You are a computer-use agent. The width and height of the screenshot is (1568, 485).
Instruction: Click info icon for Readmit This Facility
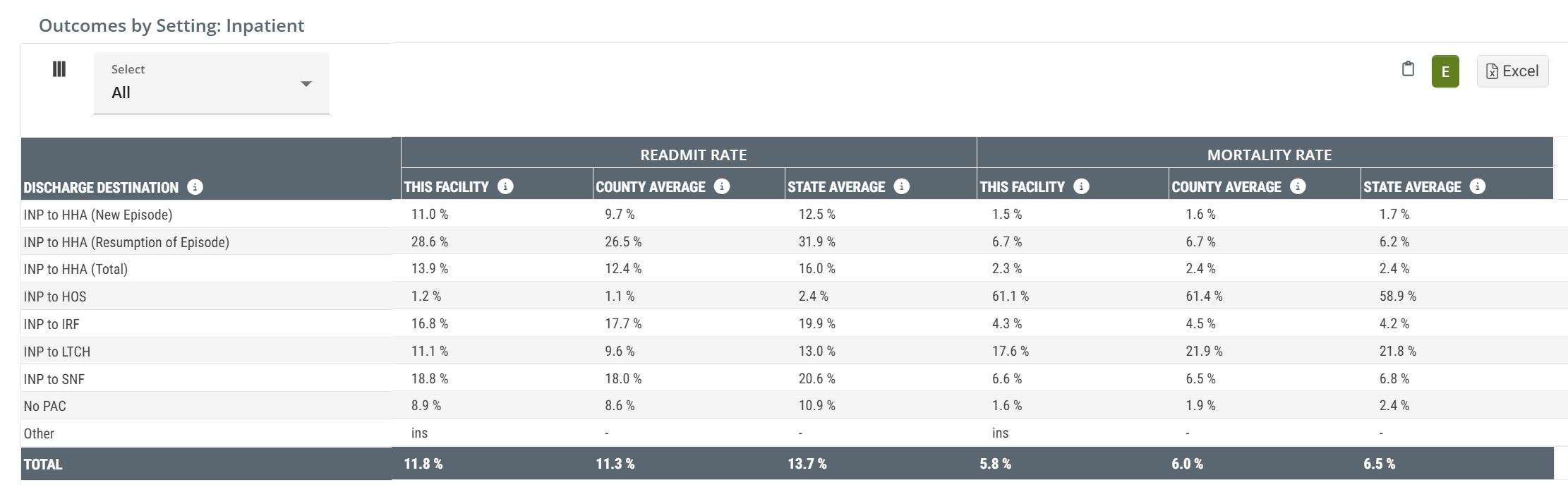click(x=505, y=186)
